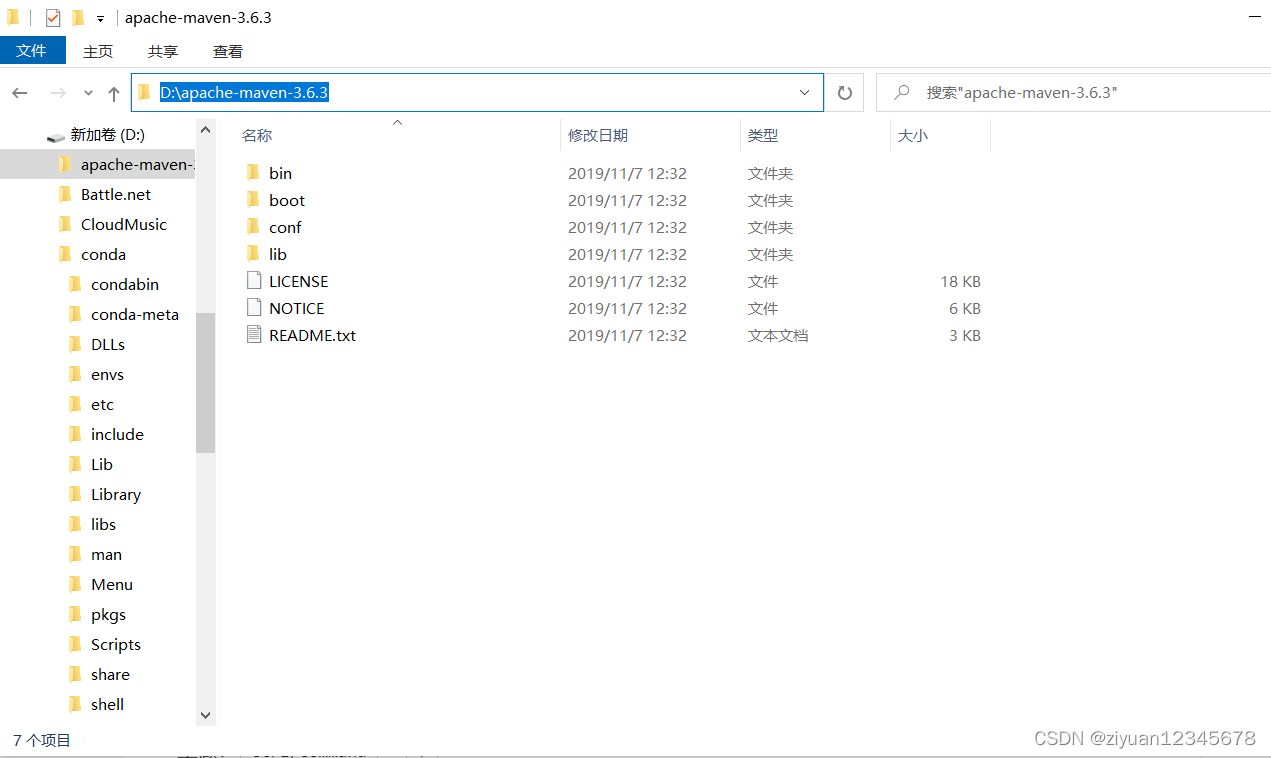
Task: Select the NOTICE file icon
Action: coord(253,308)
